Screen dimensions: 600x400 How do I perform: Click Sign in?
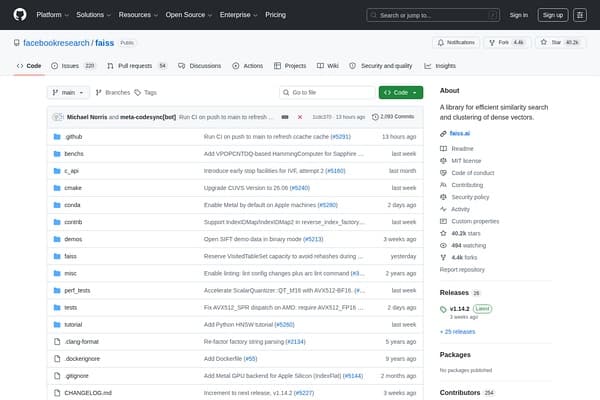point(518,15)
